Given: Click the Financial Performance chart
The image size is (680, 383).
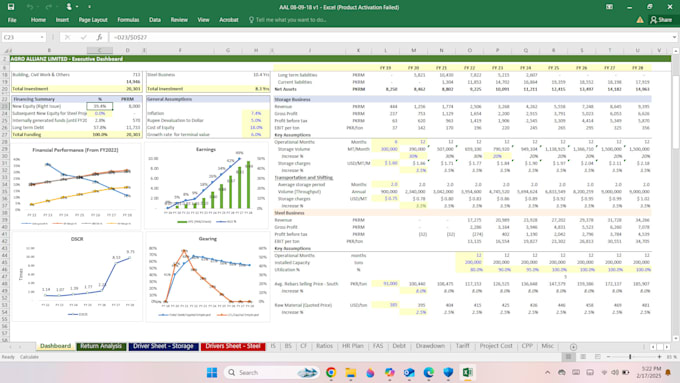Looking at the screenshot, I should [76, 187].
